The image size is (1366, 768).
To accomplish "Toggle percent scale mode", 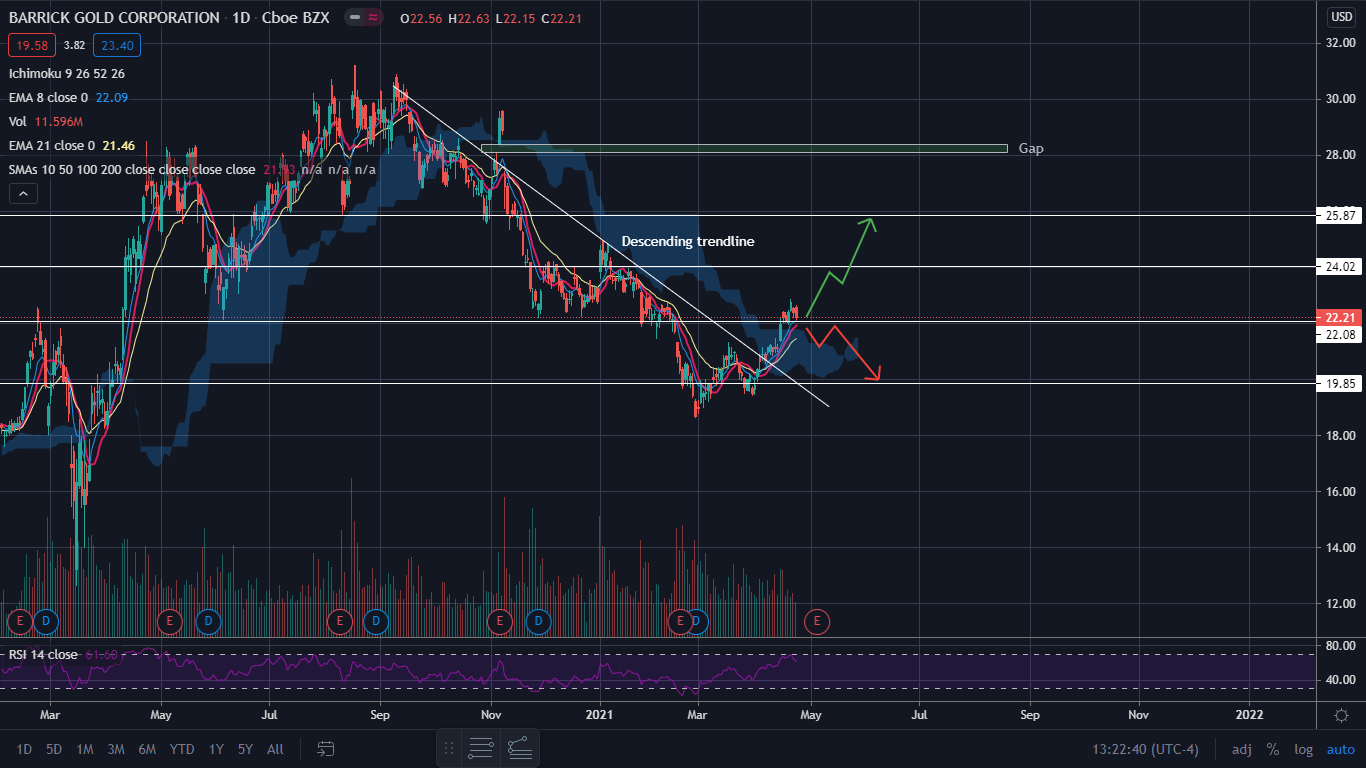I will click(x=1272, y=749).
